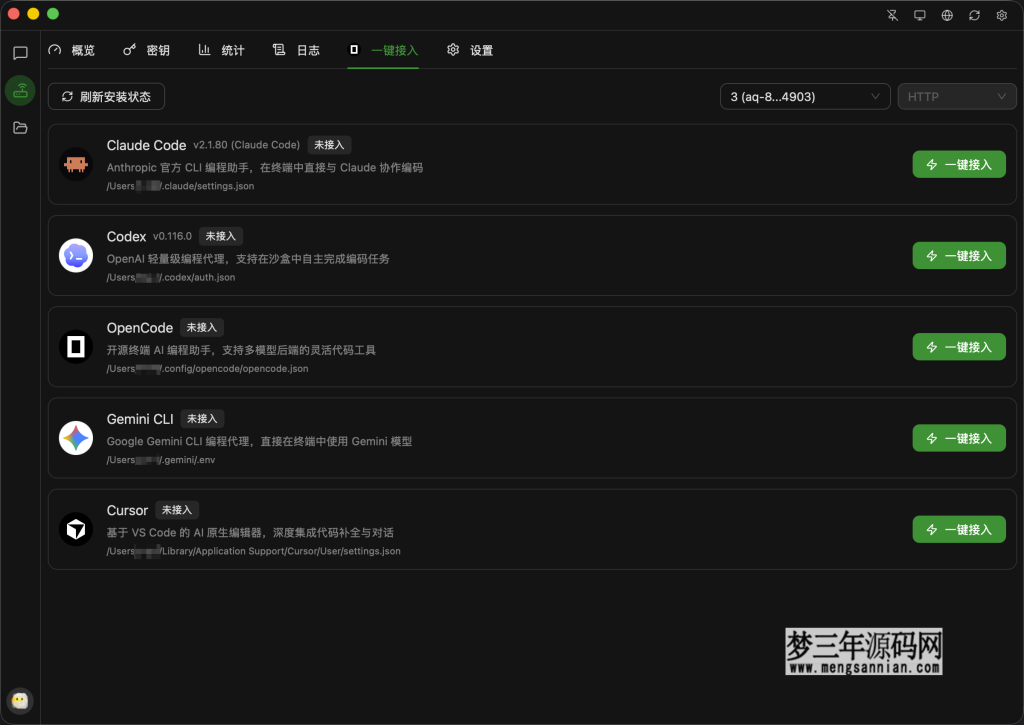This screenshot has height=725, width=1024.
Task: Click the 开源终端 AI 编程助手 description
Action: [x=241, y=351]
